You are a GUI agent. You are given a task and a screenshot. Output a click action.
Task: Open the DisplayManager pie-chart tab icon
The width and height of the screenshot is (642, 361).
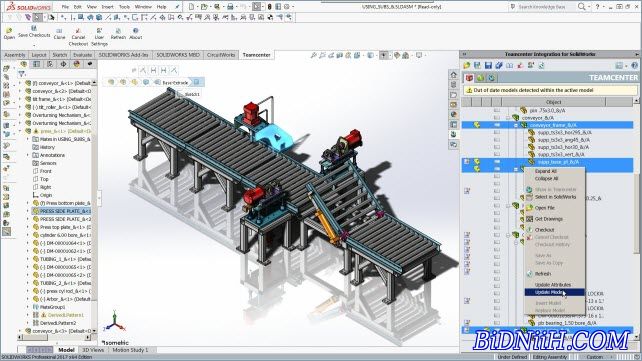coord(77,64)
